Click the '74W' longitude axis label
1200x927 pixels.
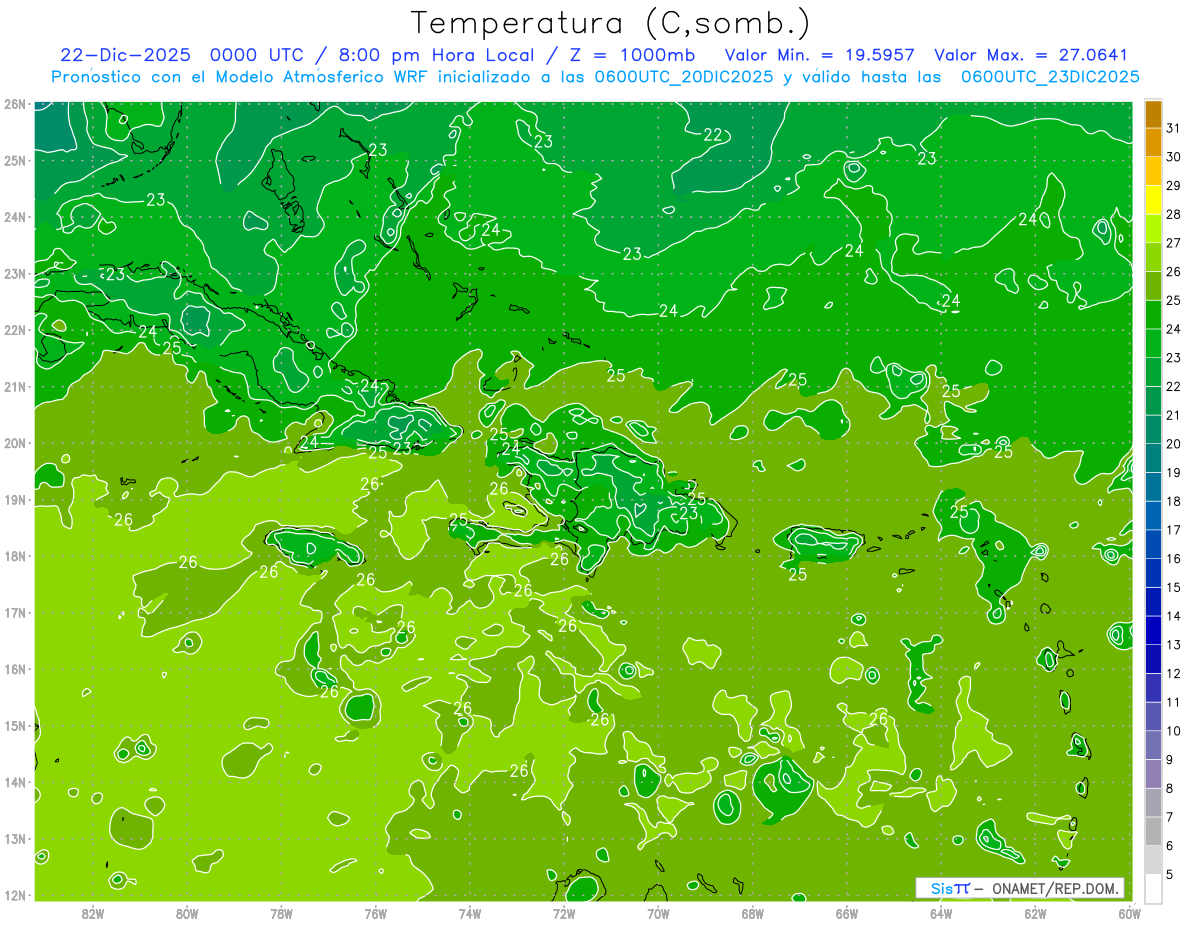(x=470, y=913)
